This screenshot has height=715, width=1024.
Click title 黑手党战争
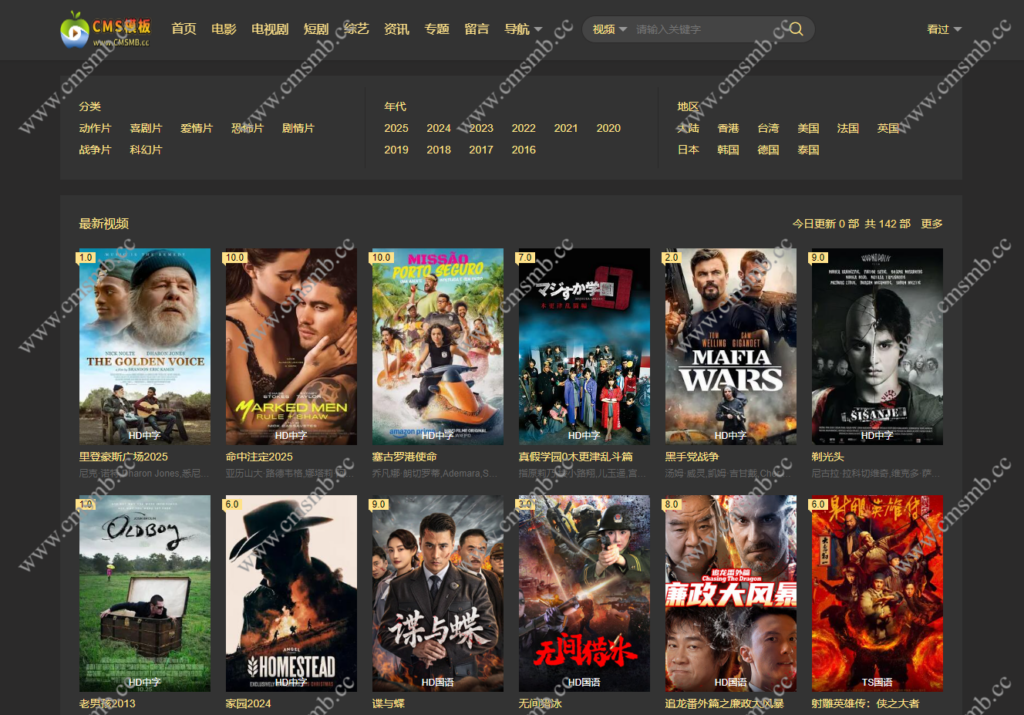point(692,457)
